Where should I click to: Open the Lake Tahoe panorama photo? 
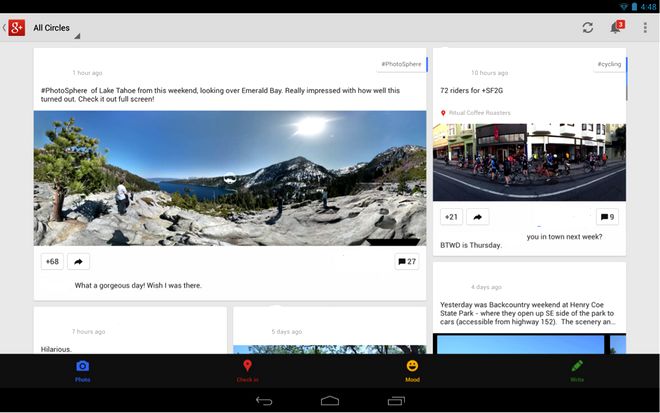pos(230,177)
